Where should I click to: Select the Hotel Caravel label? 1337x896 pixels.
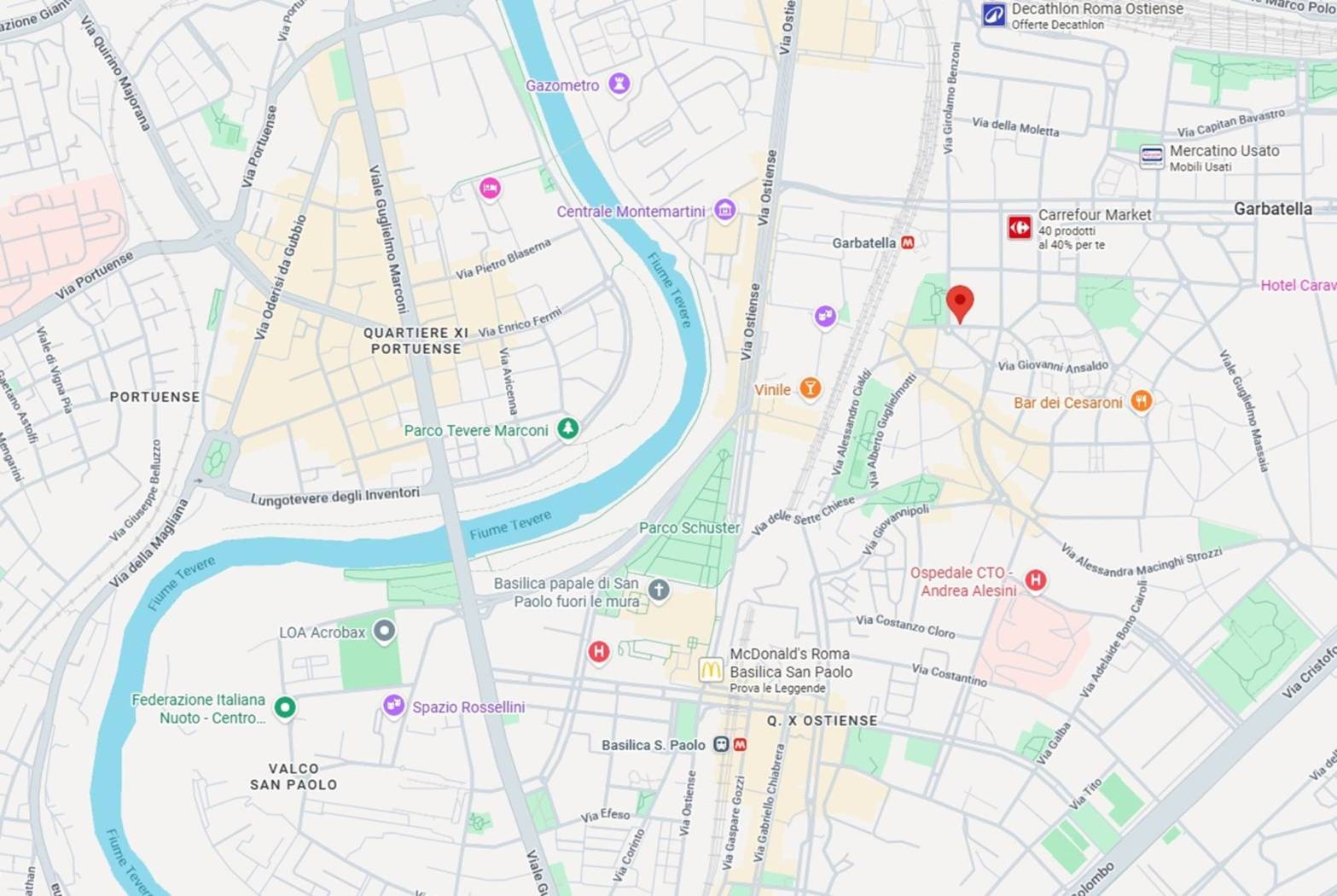pyautogui.click(x=1299, y=285)
